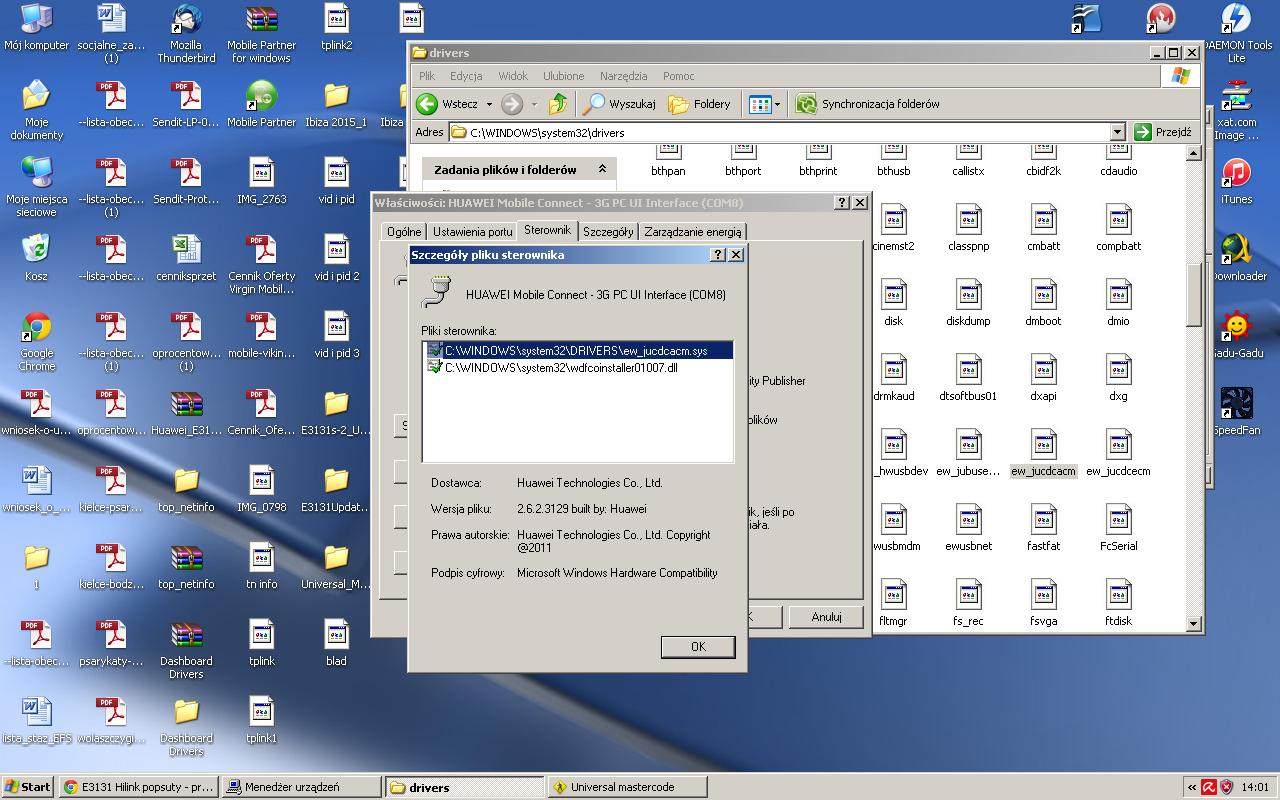Switch to the Szczegóły tab
The image size is (1280, 800).
coord(607,232)
